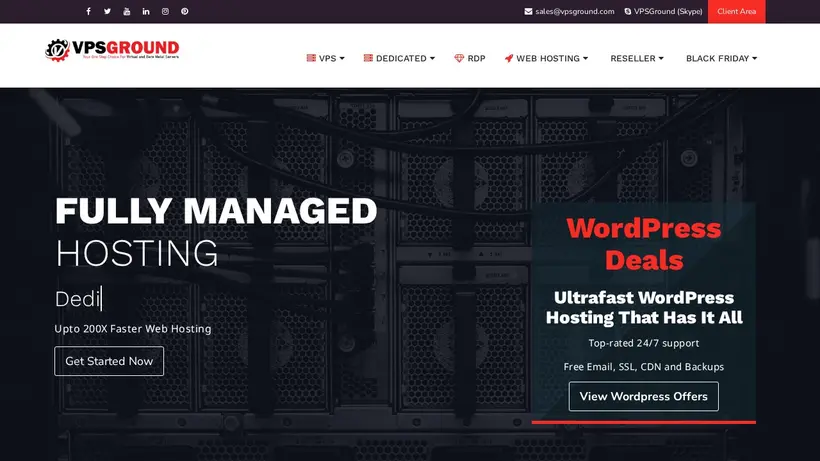Screen dimensions: 820x461
Task: Click the WordPress Deals heading
Action: (x=644, y=244)
